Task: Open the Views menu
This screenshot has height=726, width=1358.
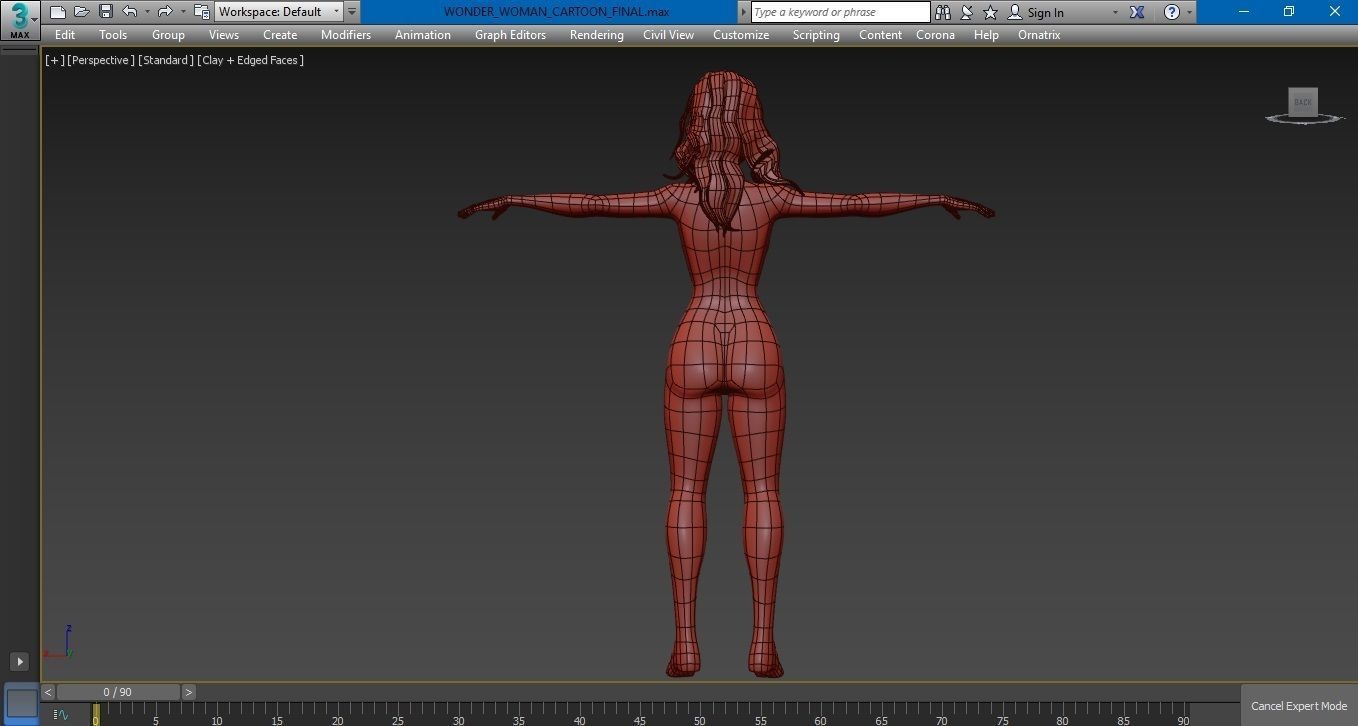Action: [224, 35]
